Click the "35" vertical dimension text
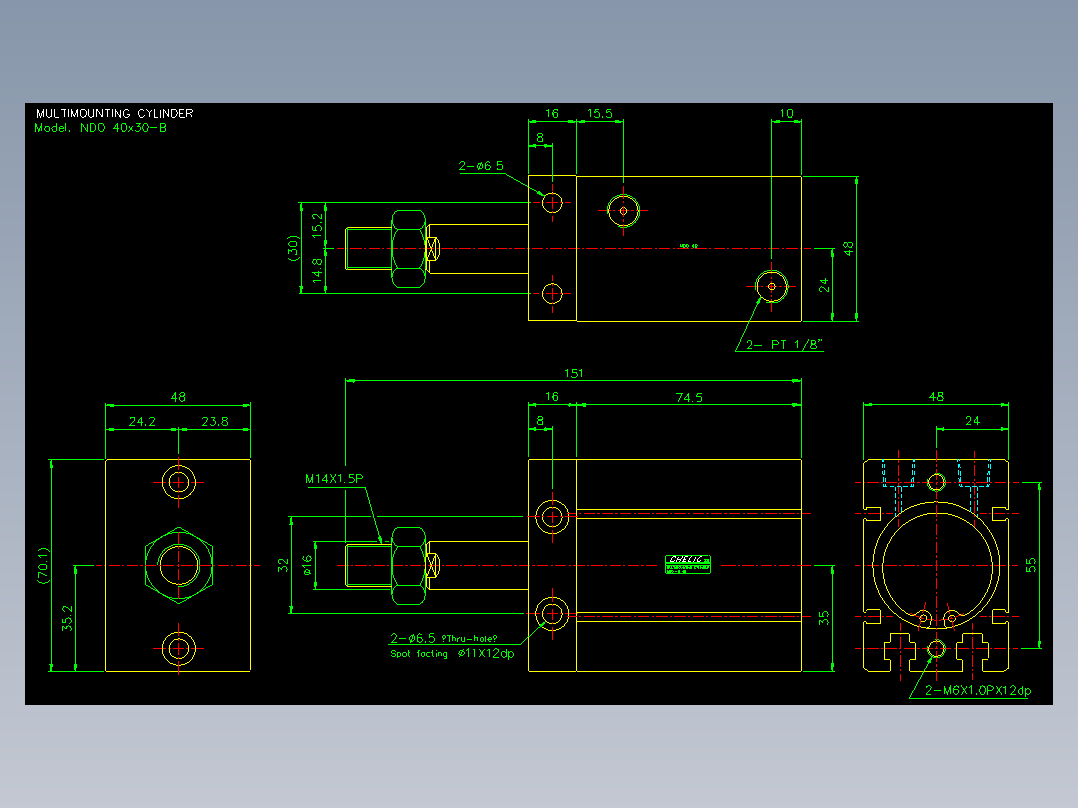The width and height of the screenshot is (1078, 808). pyautogui.click(x=824, y=618)
